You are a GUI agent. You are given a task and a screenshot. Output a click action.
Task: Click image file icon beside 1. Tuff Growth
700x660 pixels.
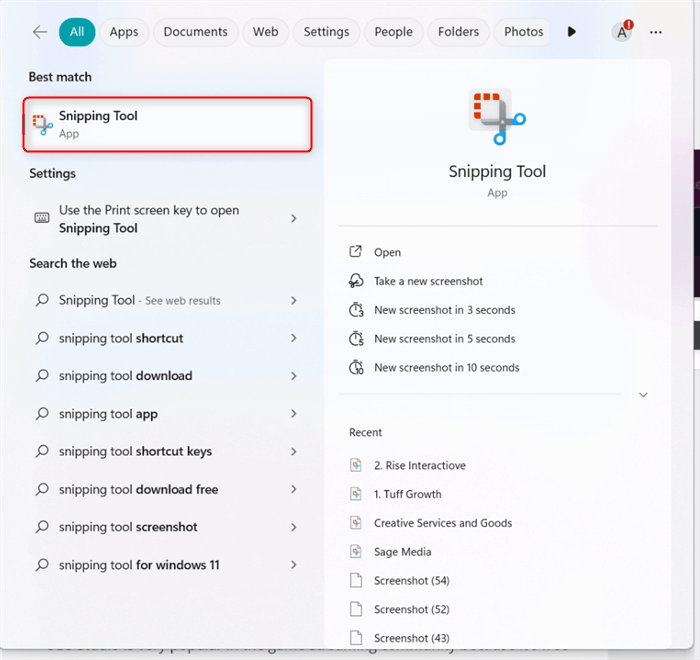tap(356, 494)
